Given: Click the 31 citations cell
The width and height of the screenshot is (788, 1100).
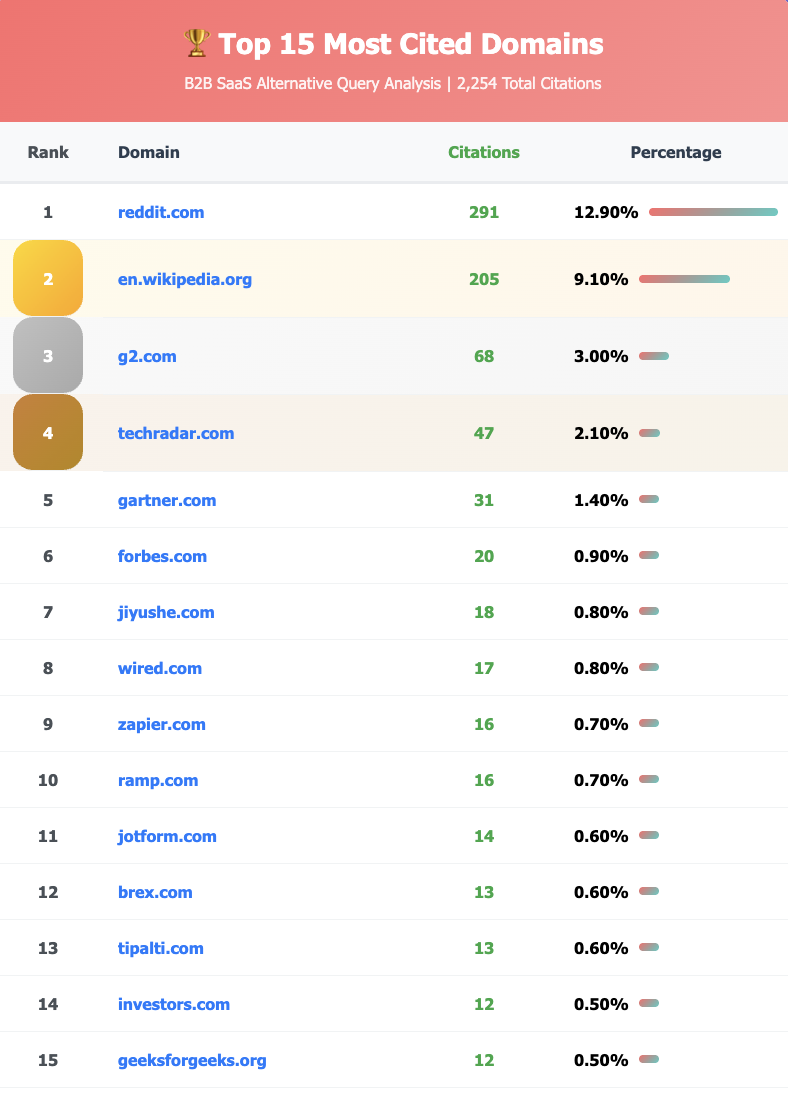Looking at the screenshot, I should tap(483, 500).
